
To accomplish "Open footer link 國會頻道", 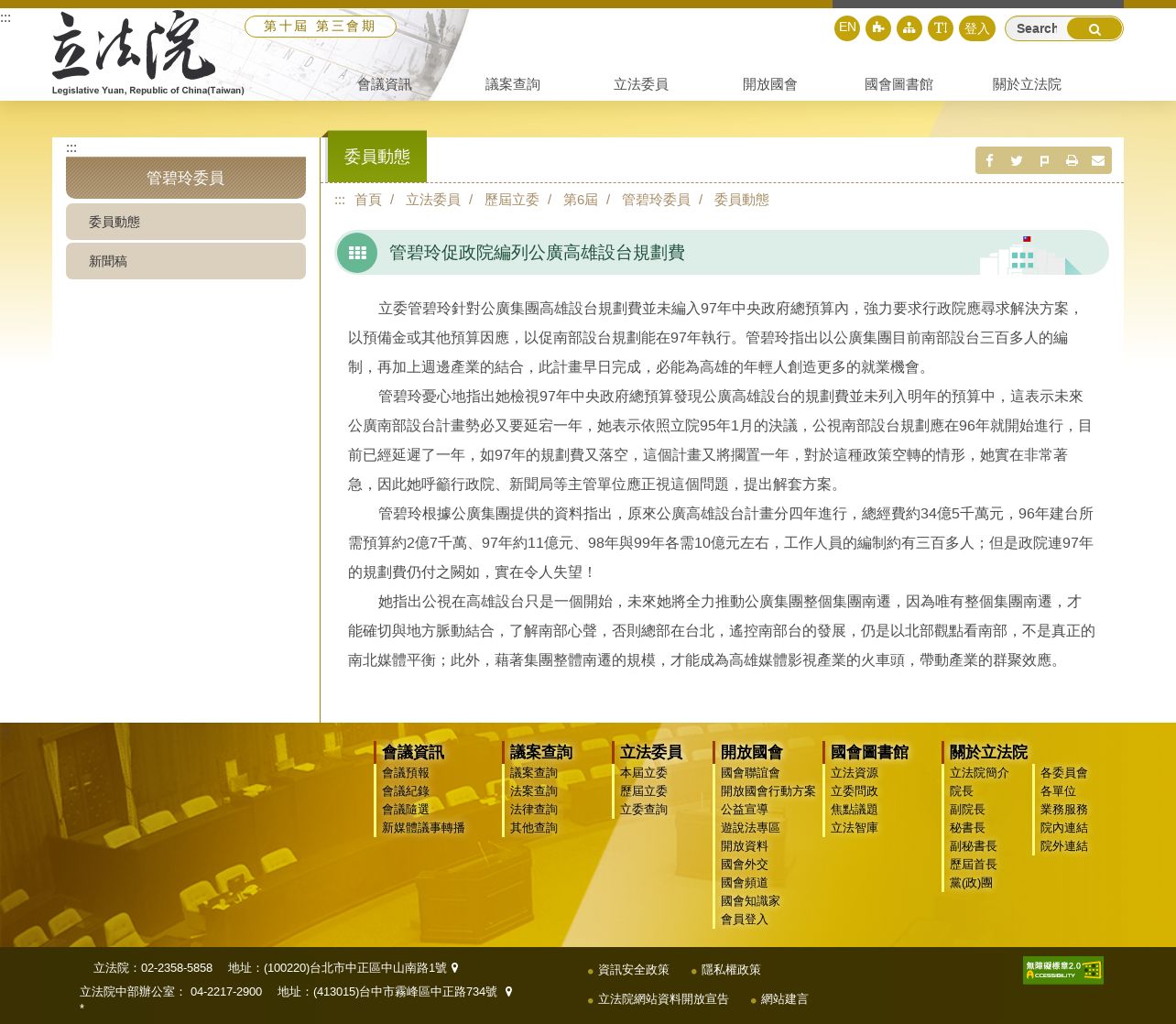I will point(745,883).
